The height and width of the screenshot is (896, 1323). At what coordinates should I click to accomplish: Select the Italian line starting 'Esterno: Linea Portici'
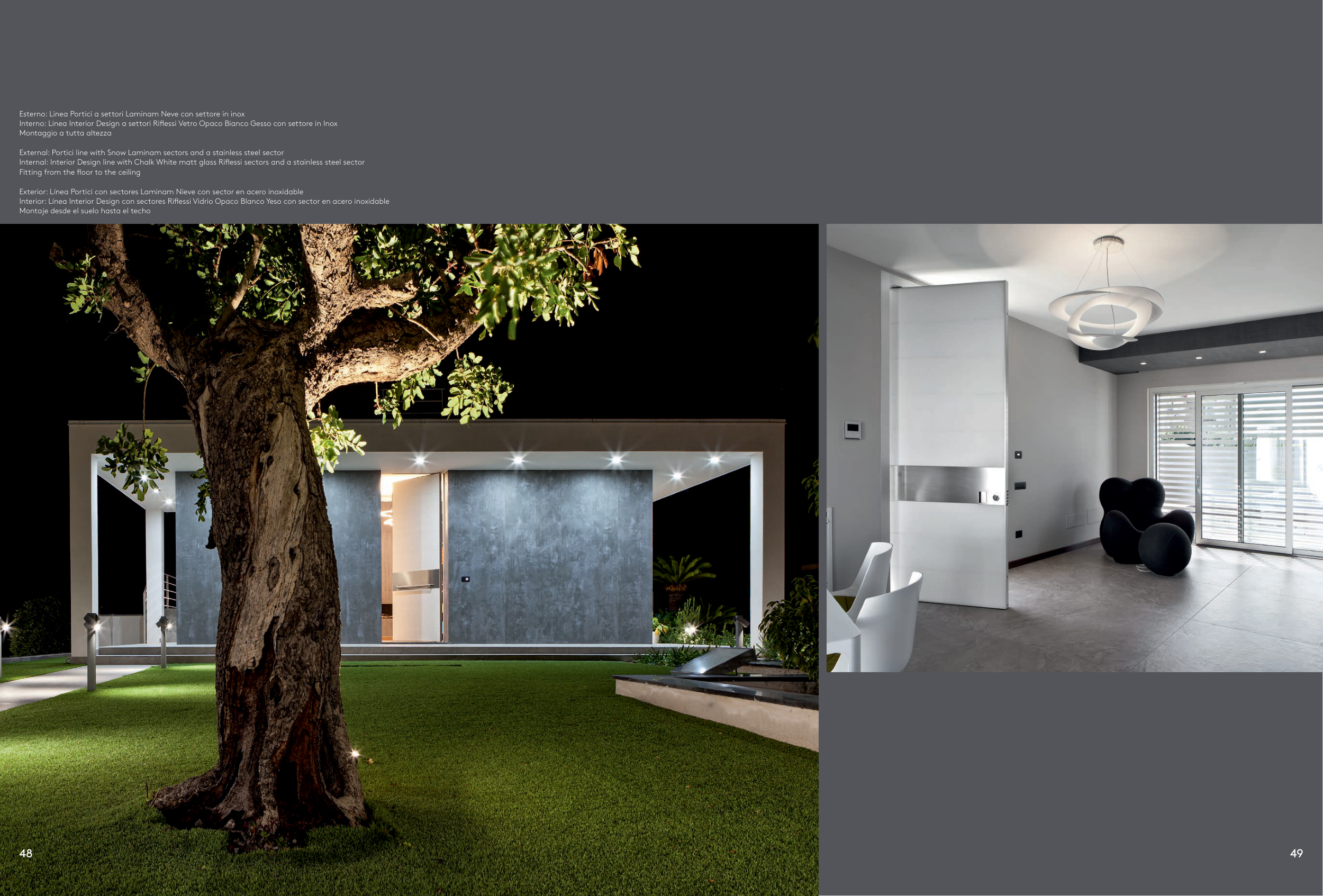132,114
